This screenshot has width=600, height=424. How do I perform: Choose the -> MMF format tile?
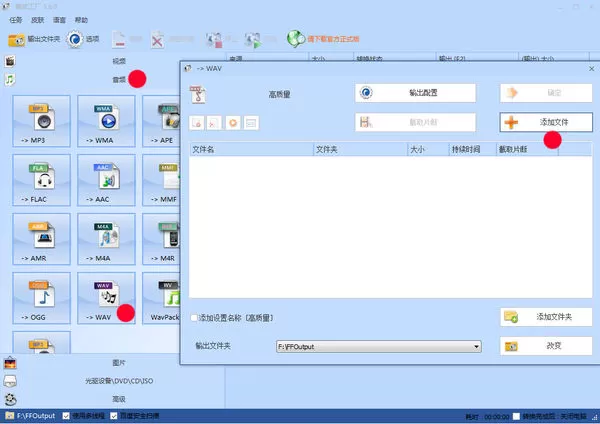pyautogui.click(x=161, y=180)
